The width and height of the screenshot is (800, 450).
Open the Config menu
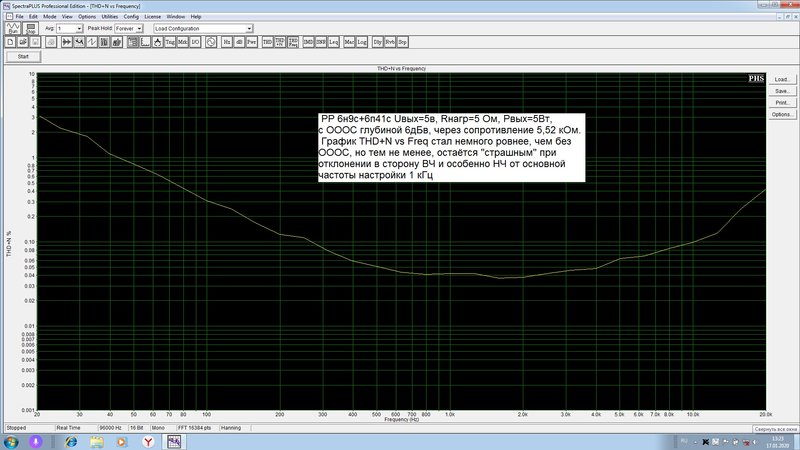[131, 16]
